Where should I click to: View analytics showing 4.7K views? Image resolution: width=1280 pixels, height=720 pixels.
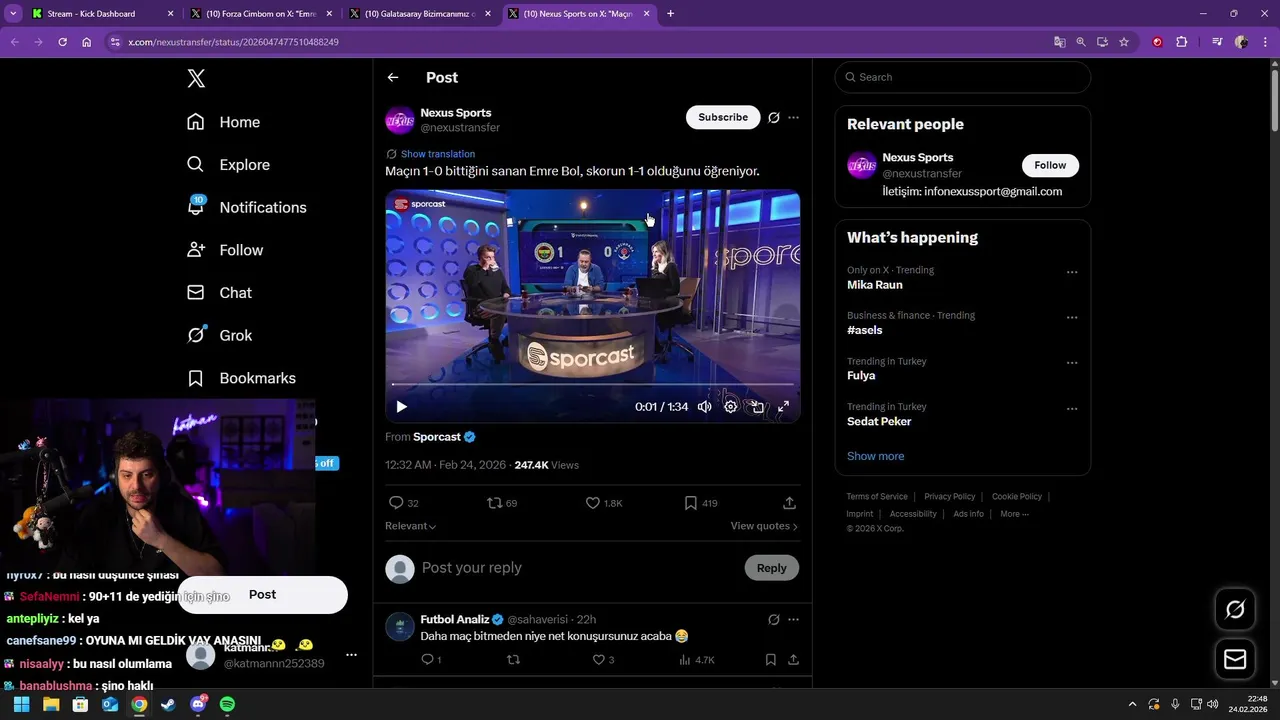(x=697, y=660)
